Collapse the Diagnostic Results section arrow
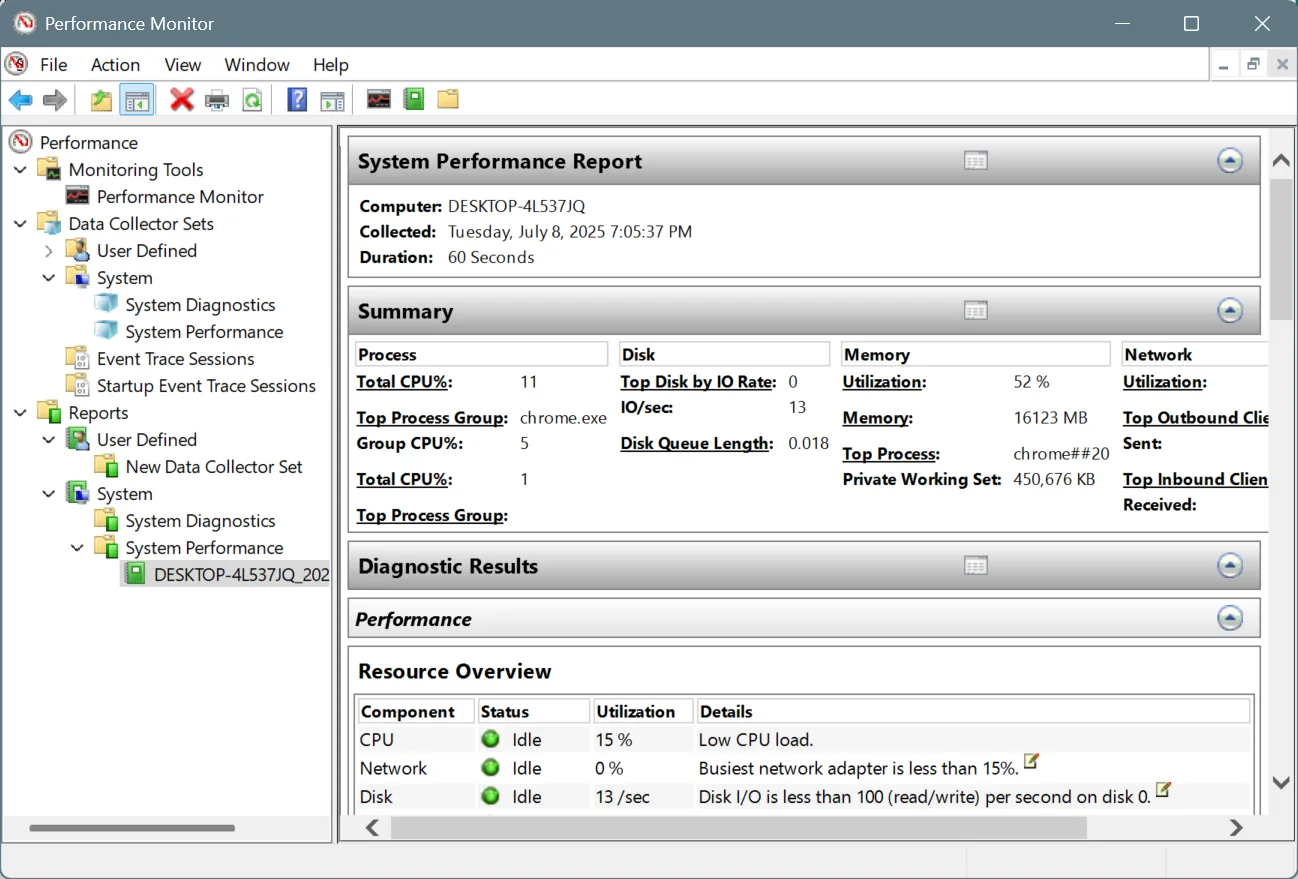Viewport: 1298px width, 879px height. 1230,566
